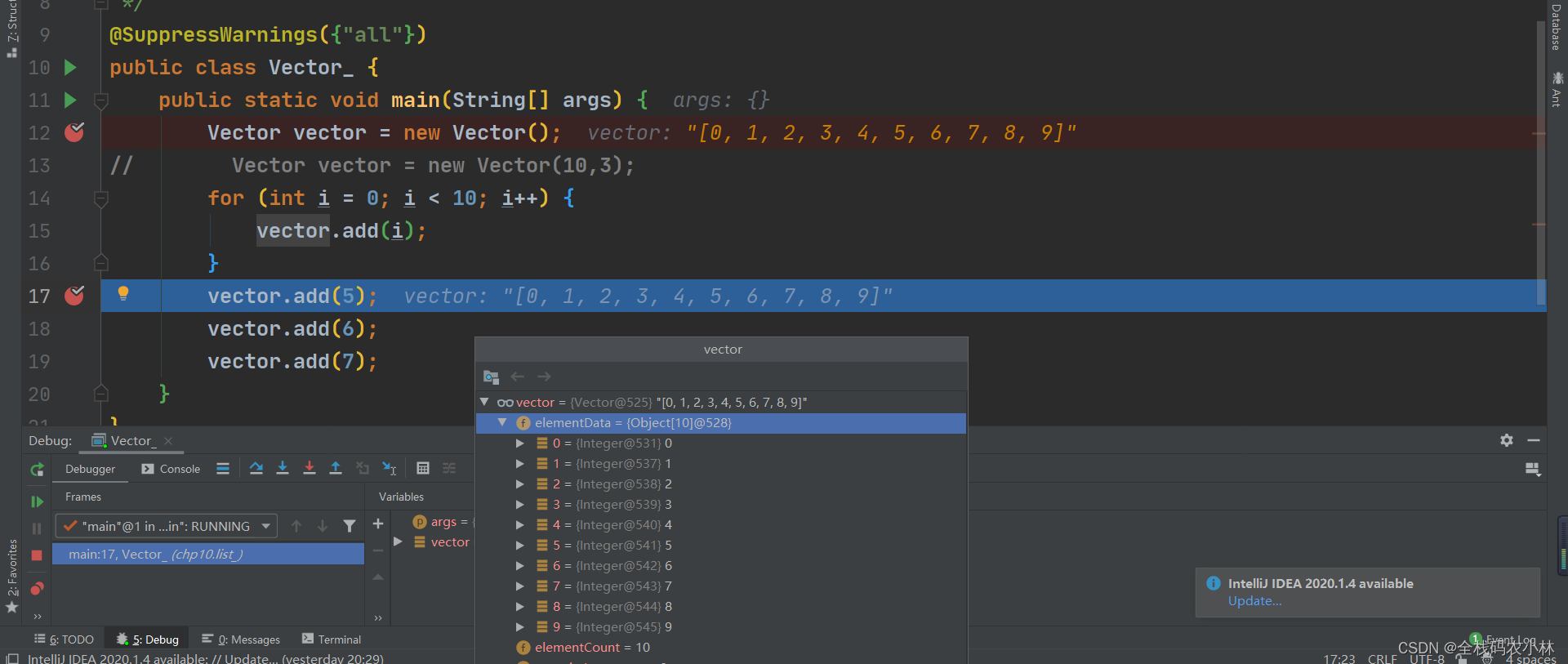Click Drop Frame icon

pos(363,468)
